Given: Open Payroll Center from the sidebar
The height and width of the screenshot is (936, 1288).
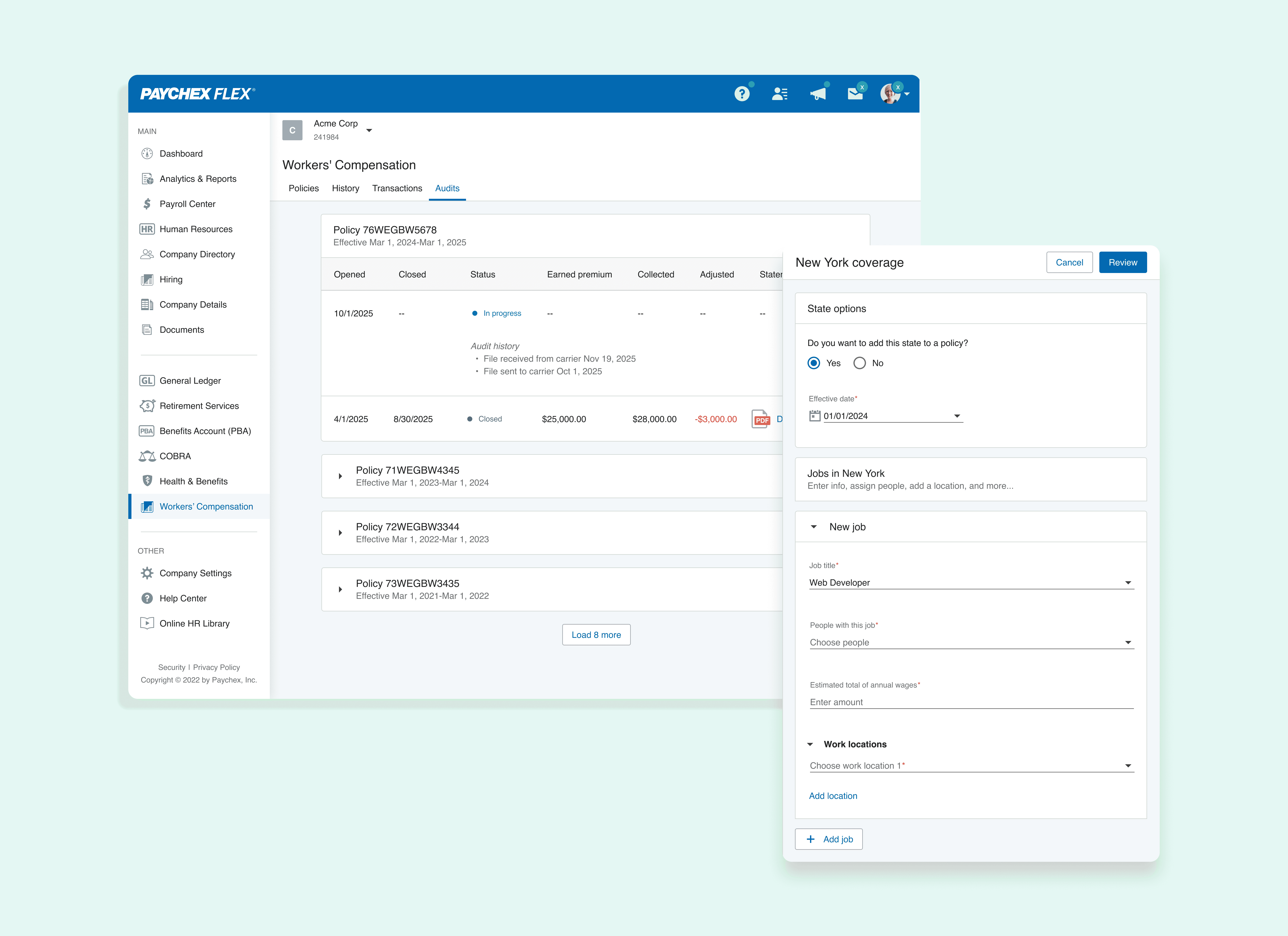Looking at the screenshot, I should click(x=187, y=204).
